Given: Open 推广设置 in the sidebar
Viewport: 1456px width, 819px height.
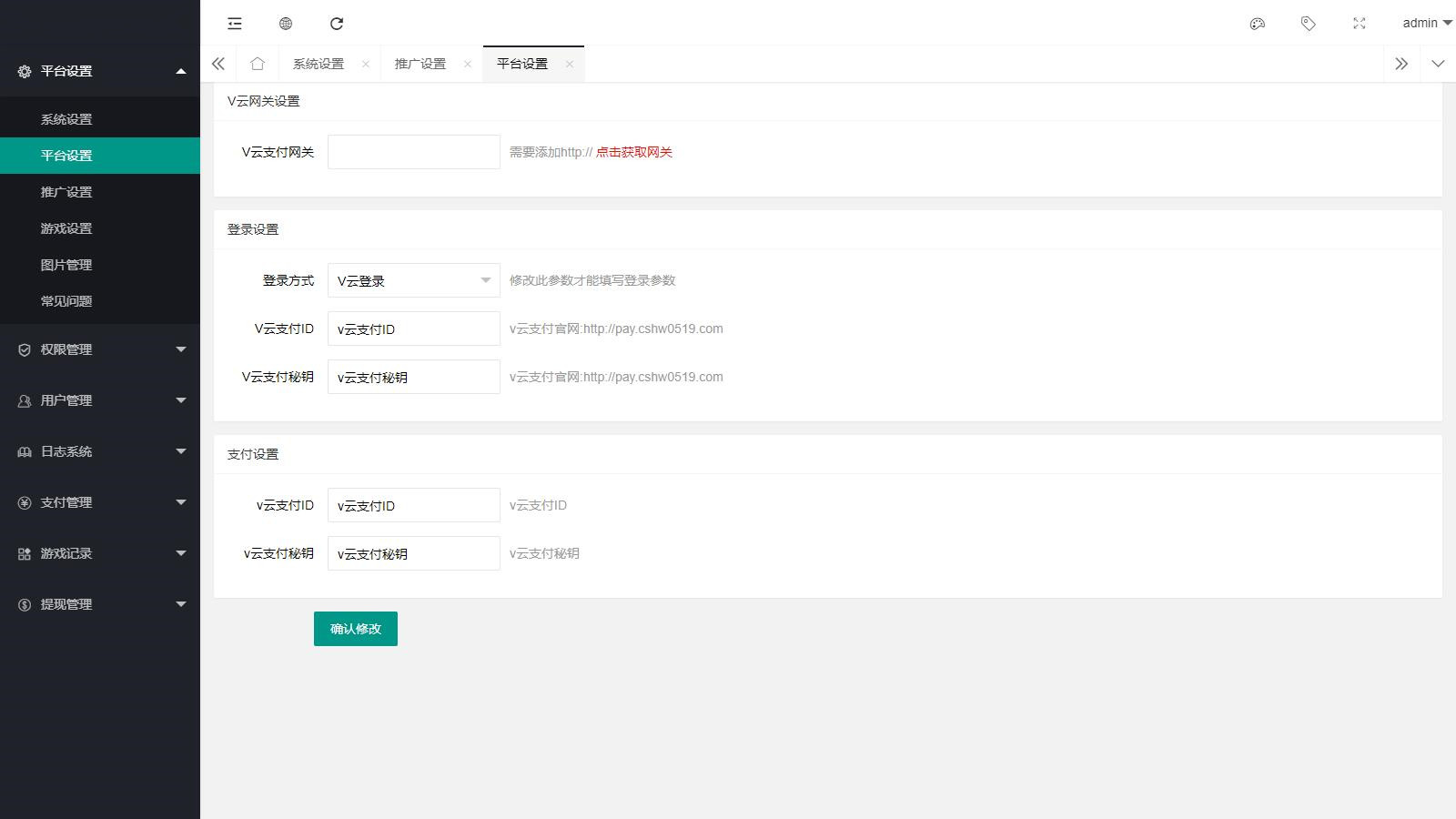Looking at the screenshot, I should 100,192.
